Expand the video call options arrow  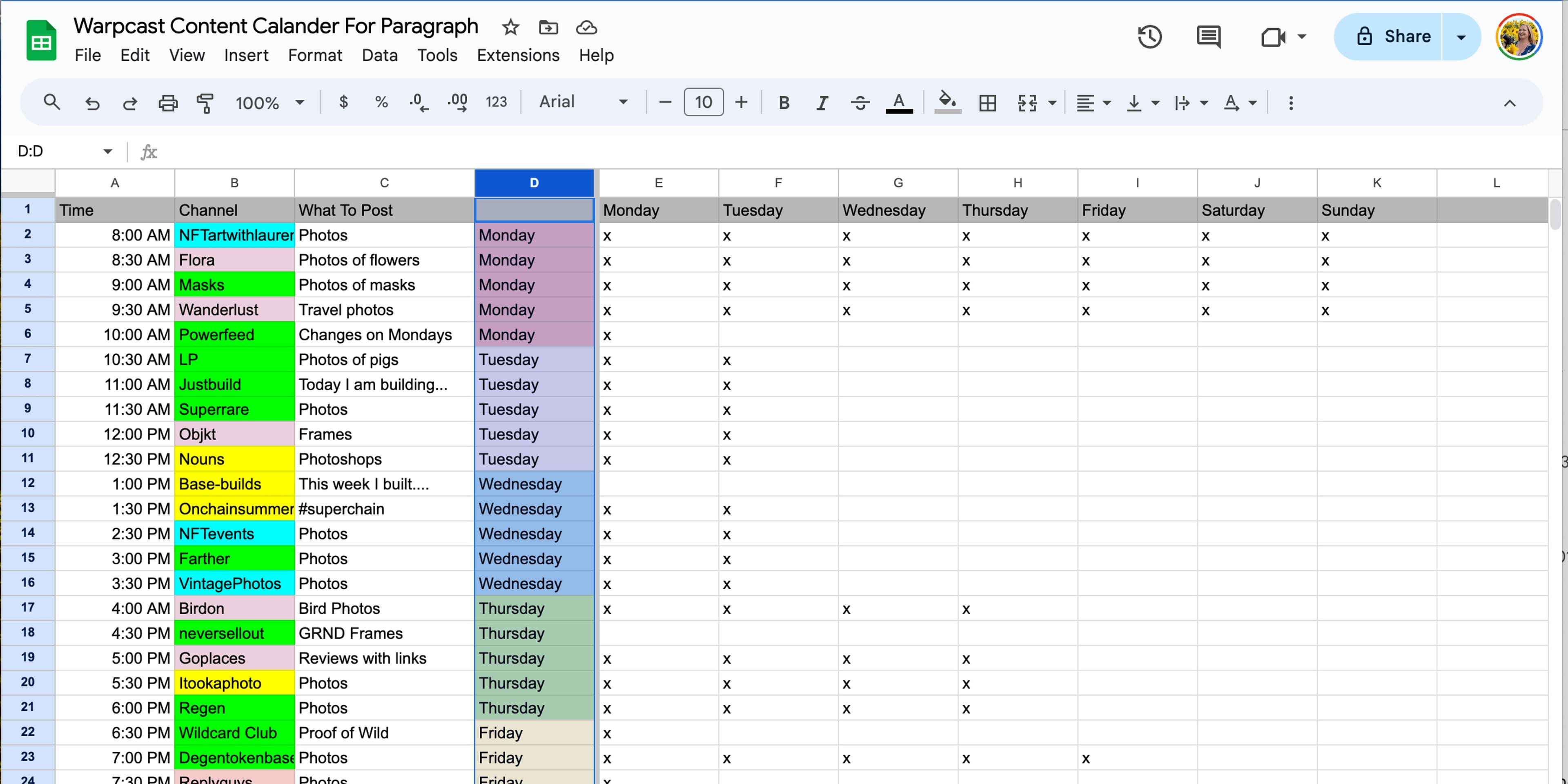tap(1301, 36)
